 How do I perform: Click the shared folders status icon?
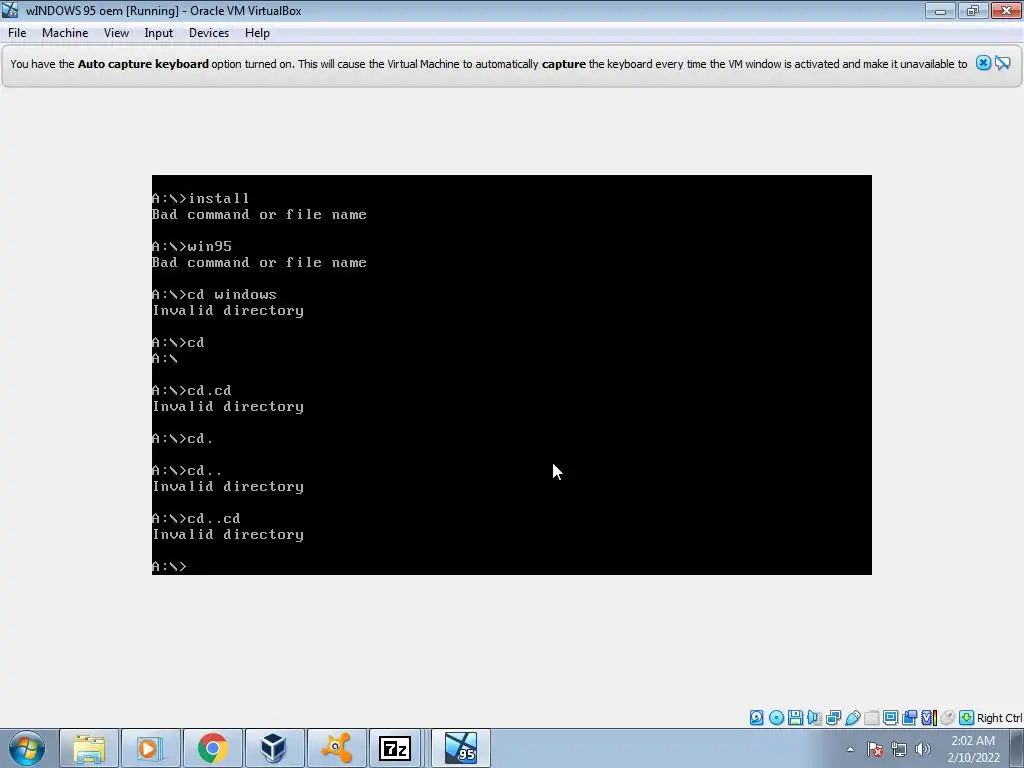871,718
